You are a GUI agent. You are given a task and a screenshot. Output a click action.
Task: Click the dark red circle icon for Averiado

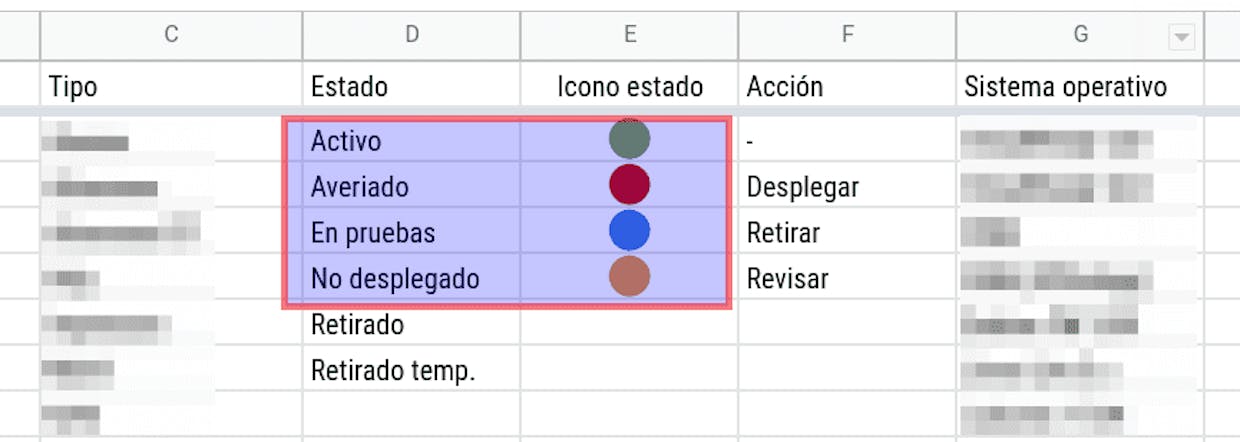[629, 185]
